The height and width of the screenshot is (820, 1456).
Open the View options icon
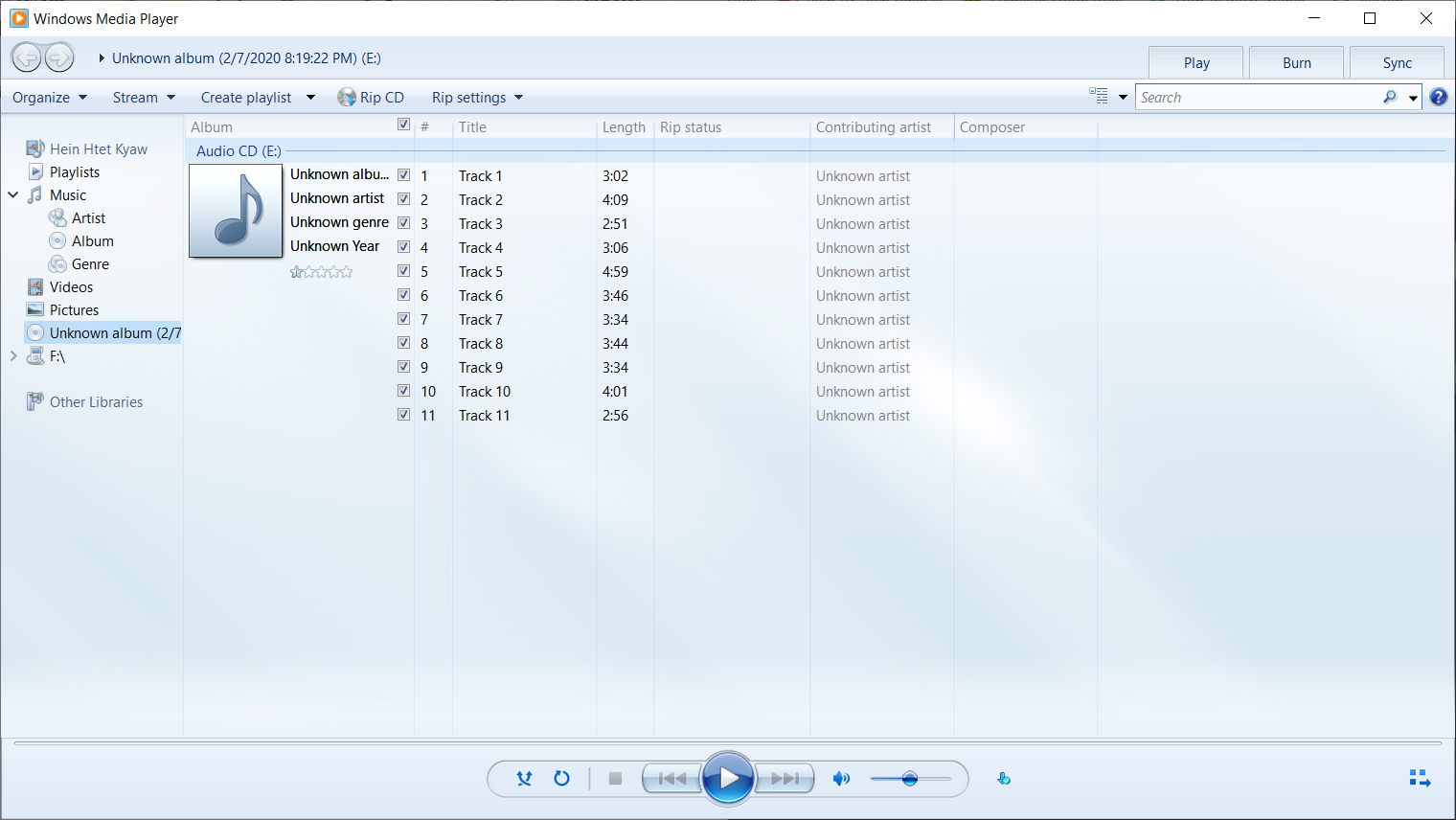point(1099,96)
